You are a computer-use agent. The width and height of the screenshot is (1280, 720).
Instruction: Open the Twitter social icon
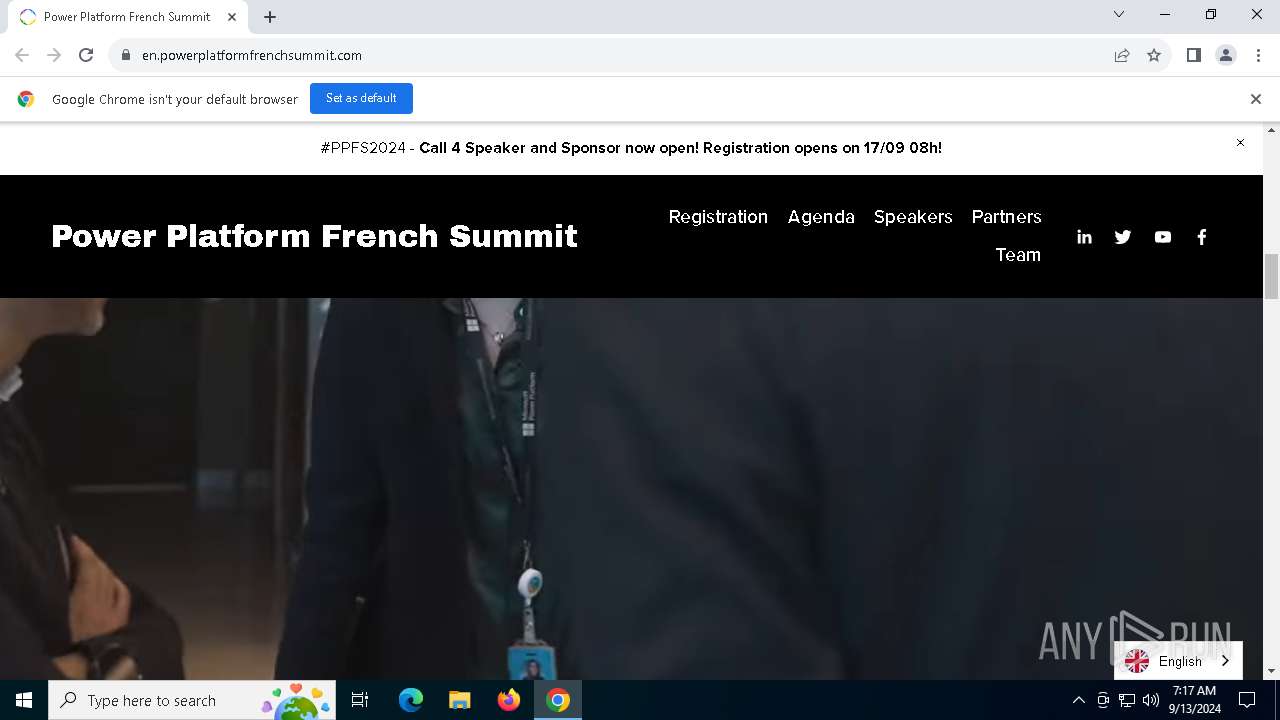click(x=1123, y=237)
